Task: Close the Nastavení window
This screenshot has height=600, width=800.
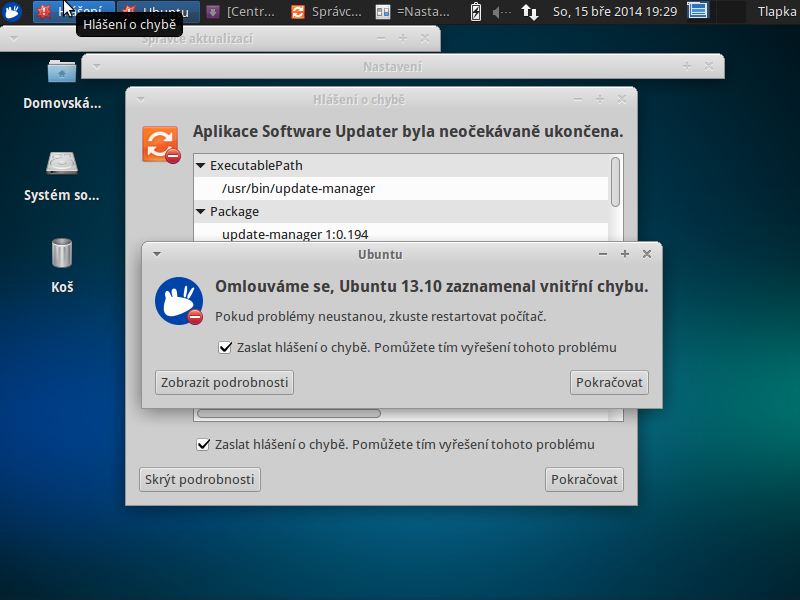Action: tap(709, 66)
